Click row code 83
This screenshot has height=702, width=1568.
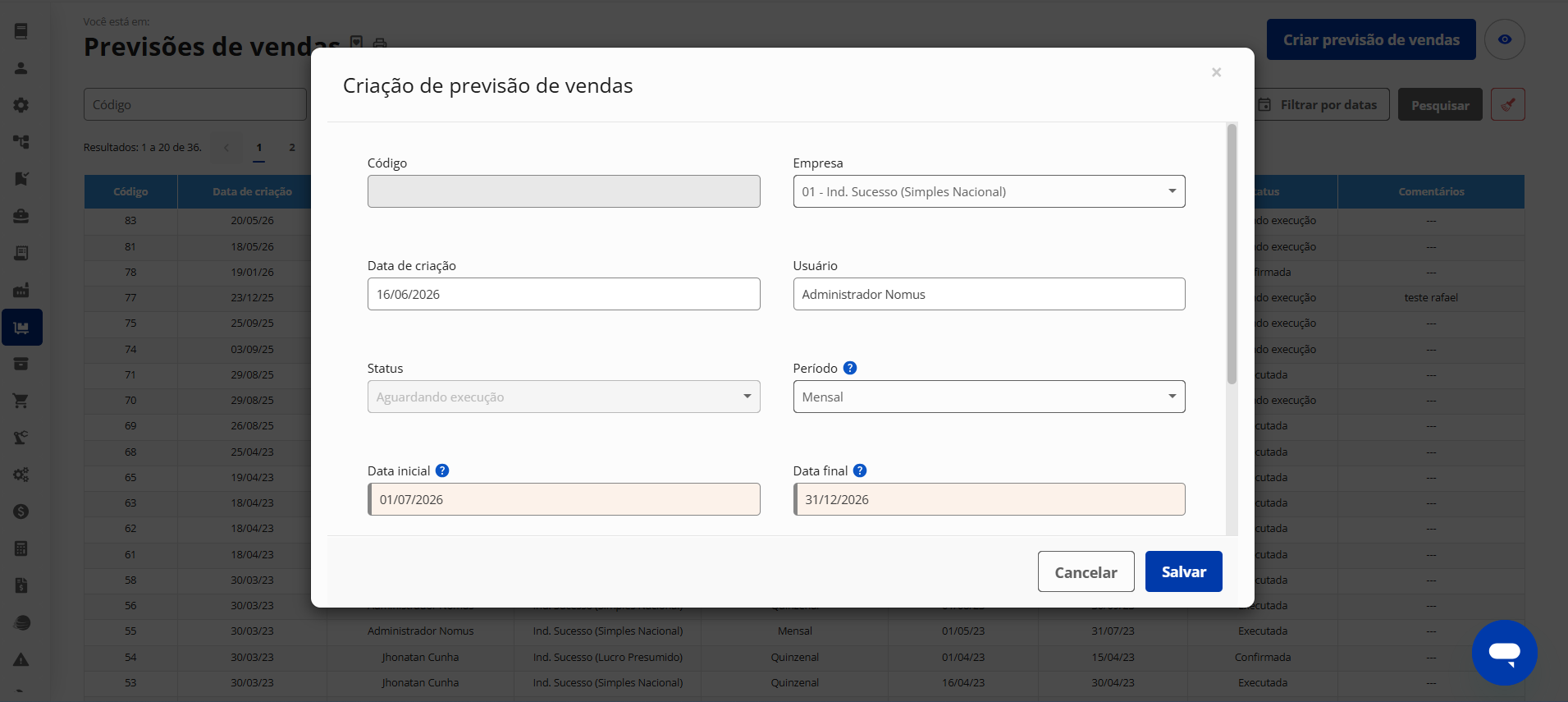(130, 220)
